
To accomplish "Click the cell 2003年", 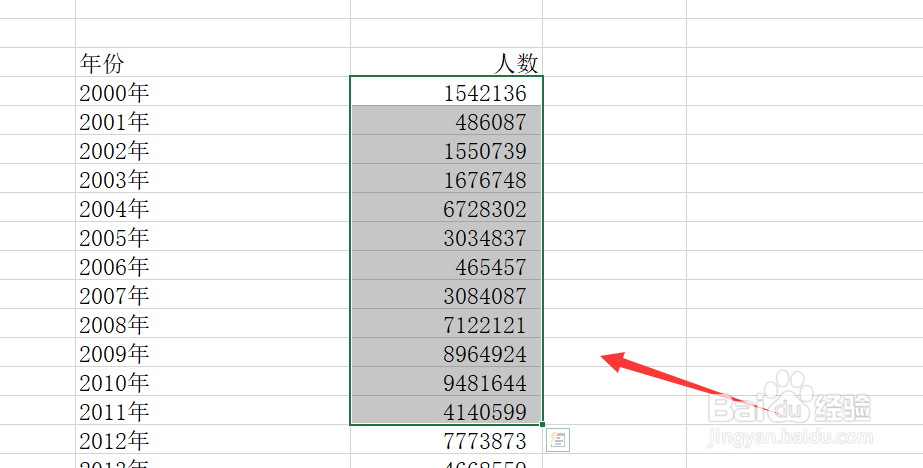I will [213, 178].
